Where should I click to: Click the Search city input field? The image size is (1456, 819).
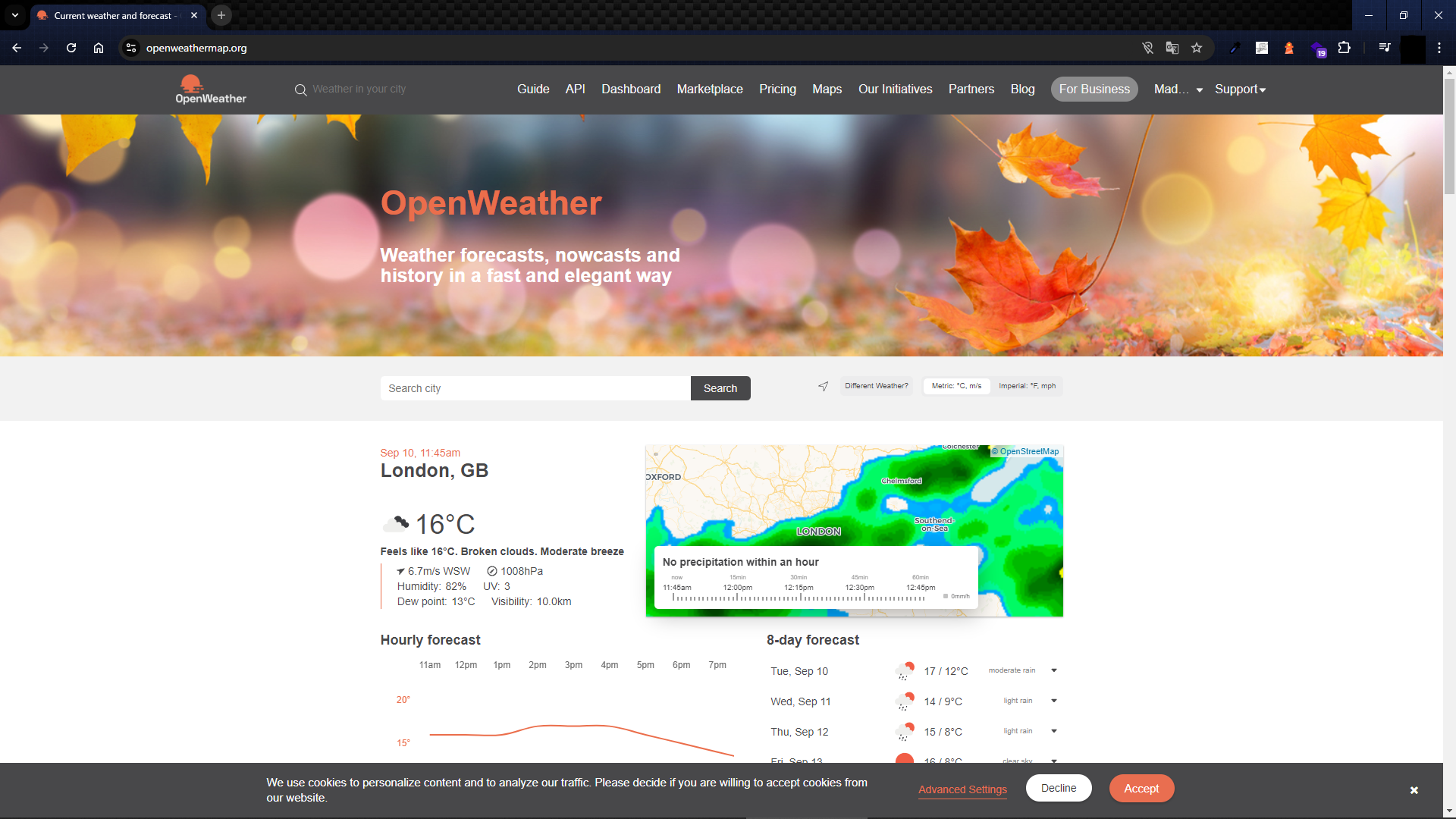pos(535,388)
